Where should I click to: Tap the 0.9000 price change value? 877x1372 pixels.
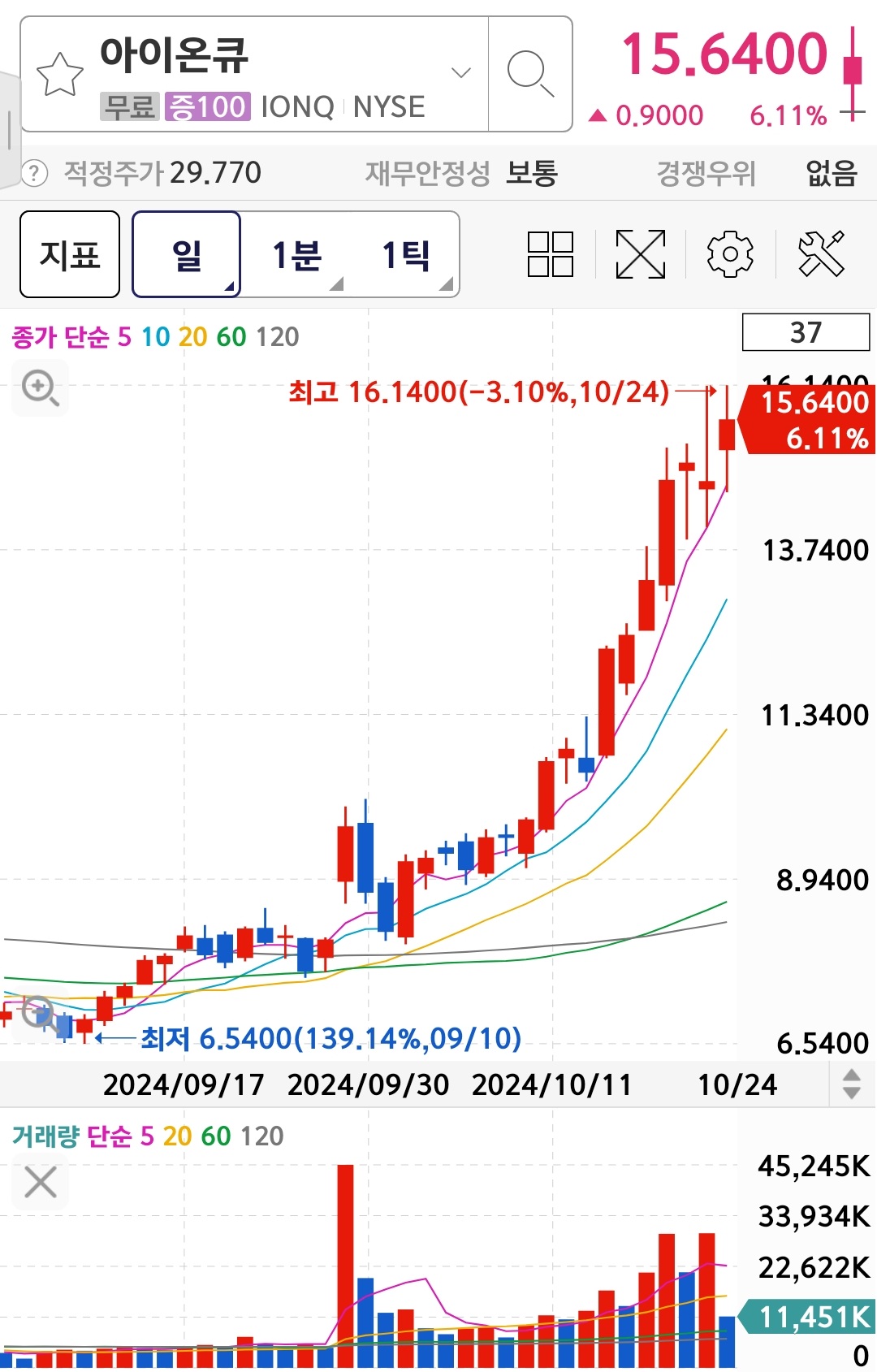pyautogui.click(x=659, y=116)
